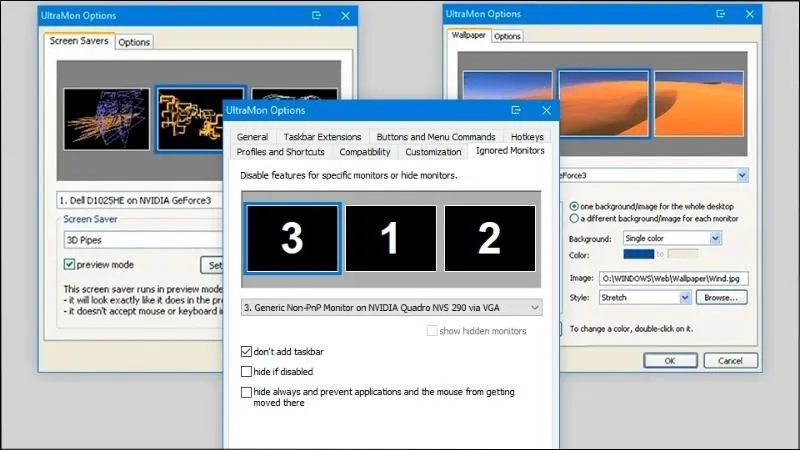Select monitor 3 in Ignored Monitors preview
Image resolution: width=800 pixels, height=450 pixels.
[x=293, y=238]
